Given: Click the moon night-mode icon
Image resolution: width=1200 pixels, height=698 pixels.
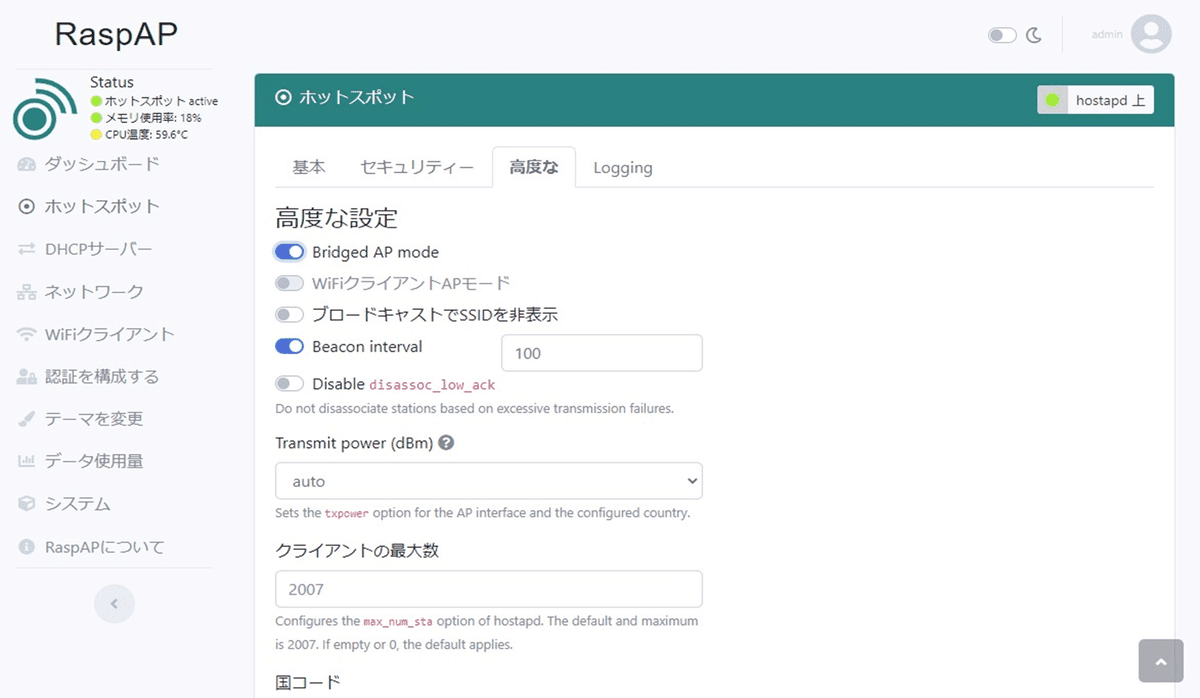Looking at the screenshot, I should point(1034,35).
